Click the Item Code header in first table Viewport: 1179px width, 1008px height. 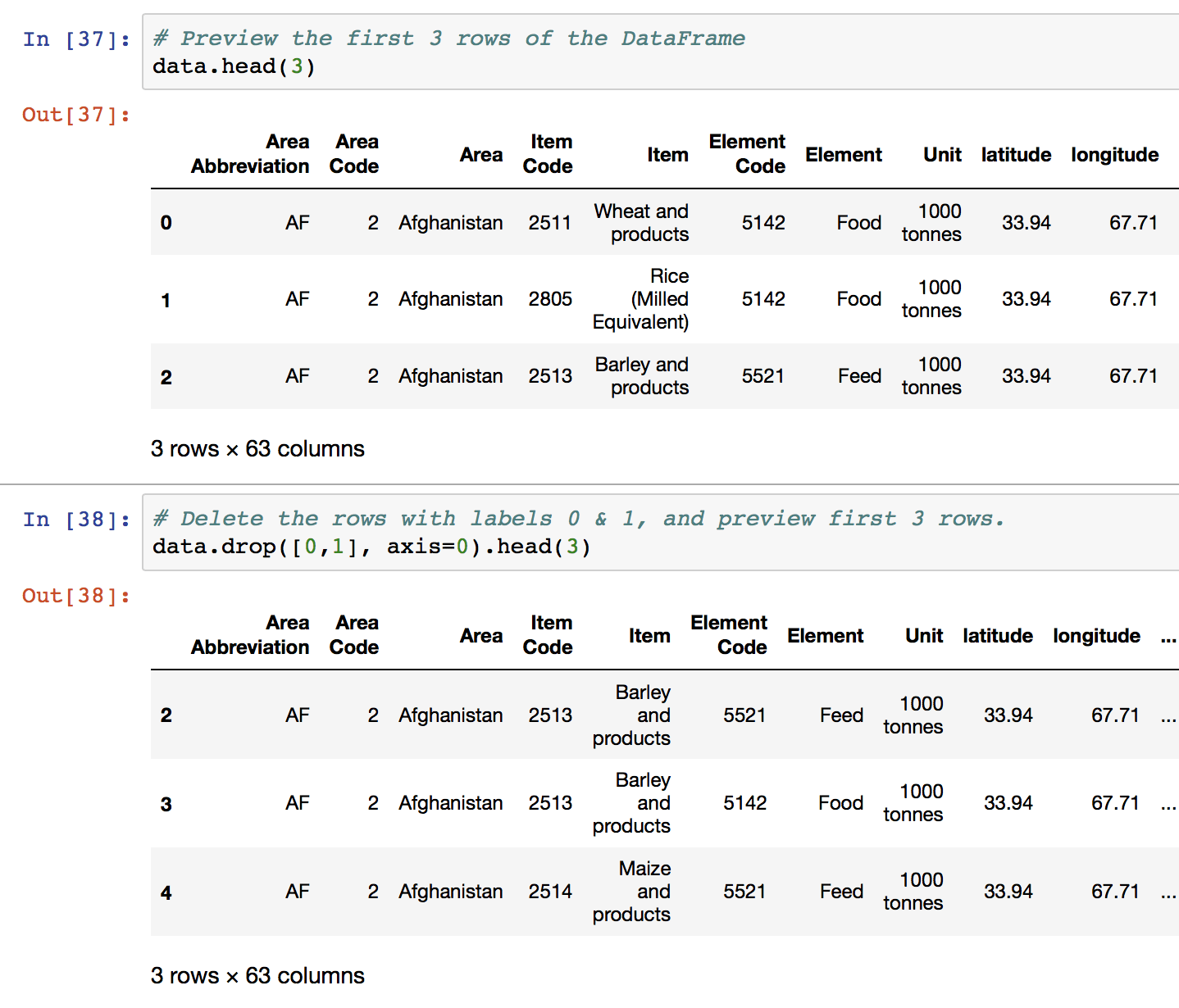click(549, 154)
